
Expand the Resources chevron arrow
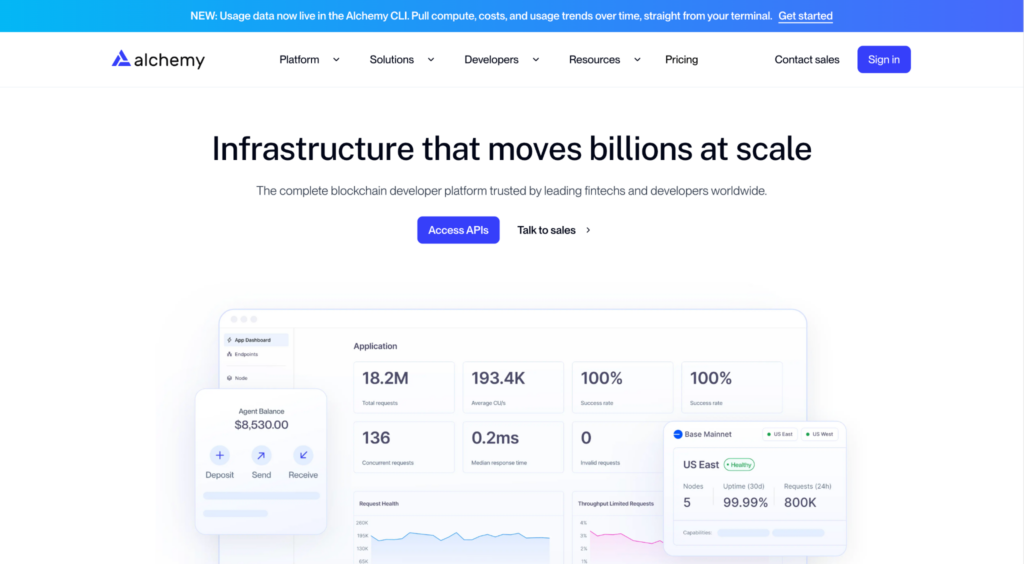tap(637, 59)
